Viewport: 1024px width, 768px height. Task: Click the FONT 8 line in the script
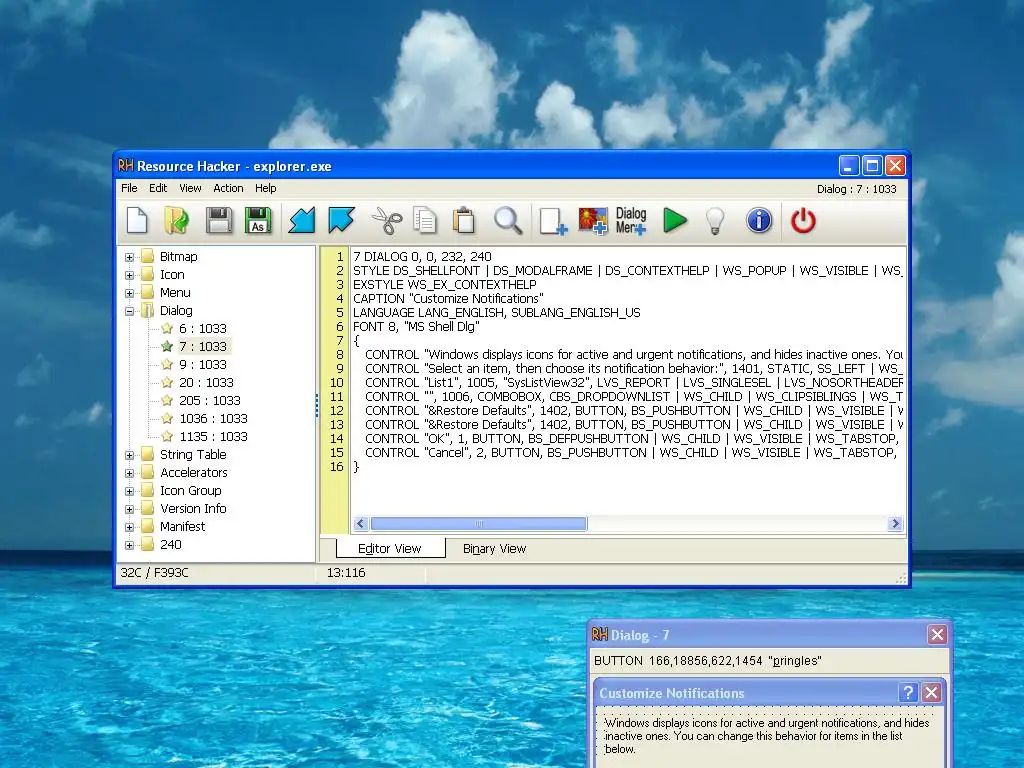click(x=416, y=327)
